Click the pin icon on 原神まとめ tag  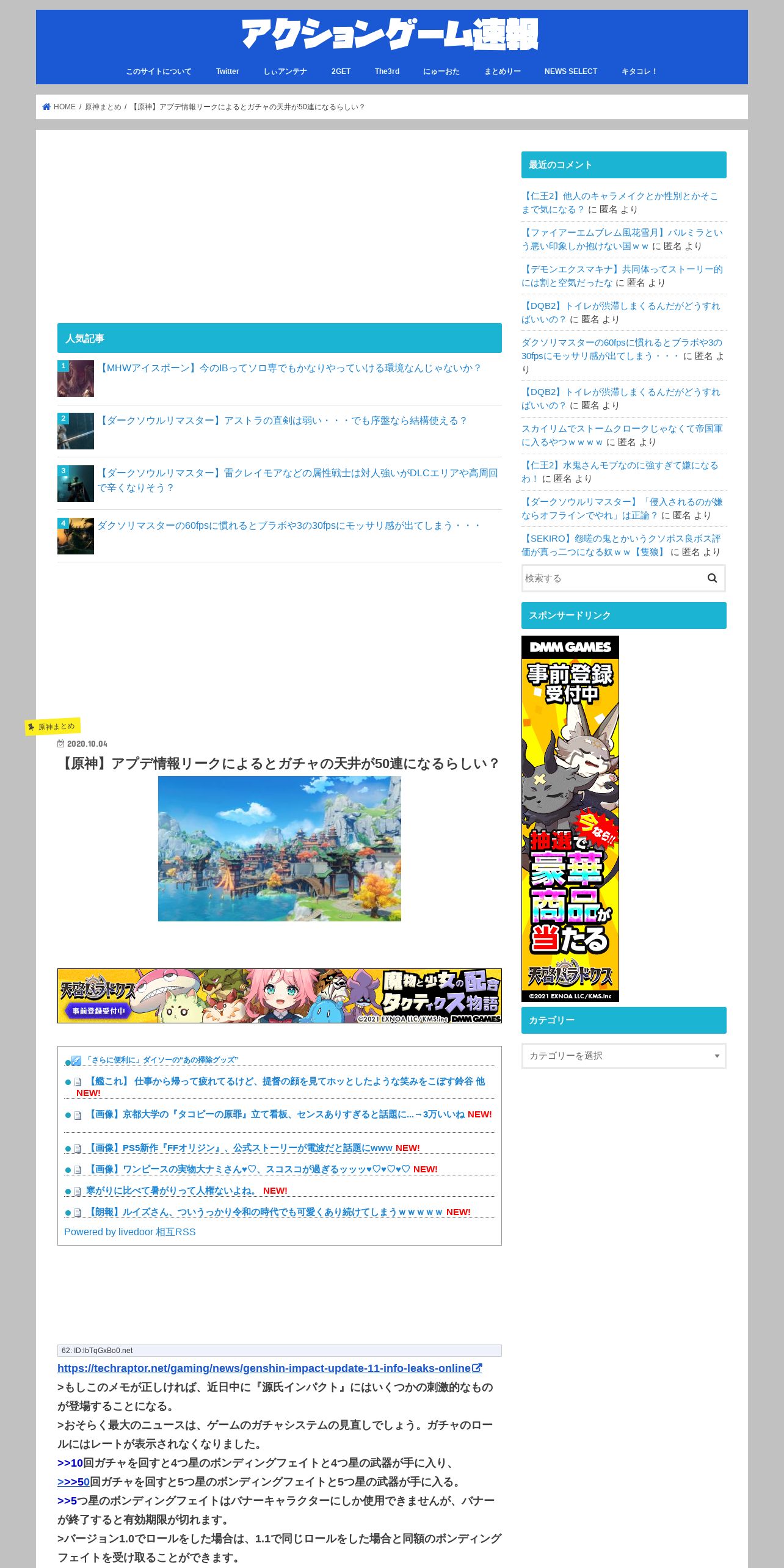(x=31, y=727)
